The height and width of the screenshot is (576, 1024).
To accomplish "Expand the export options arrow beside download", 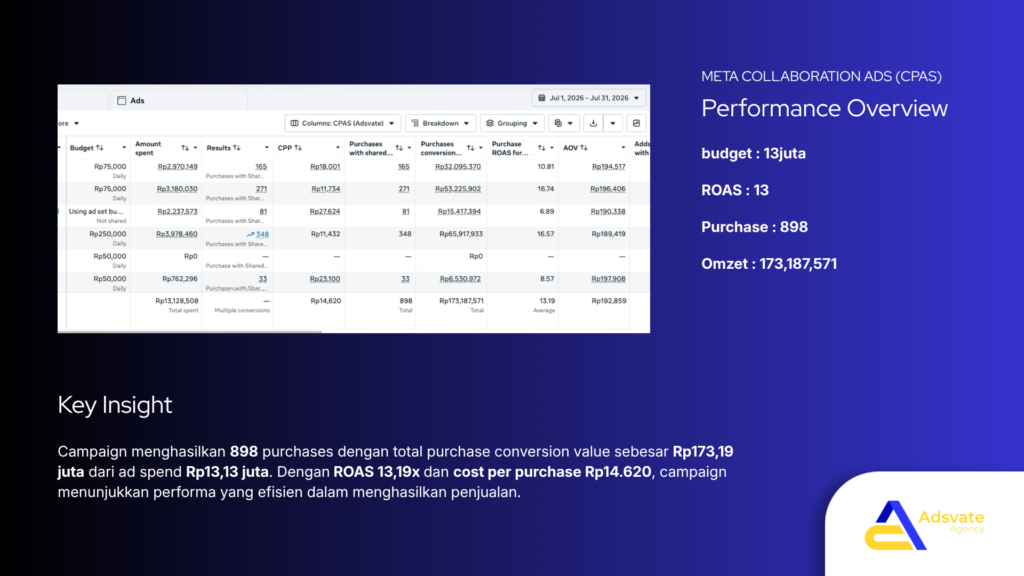I will pyautogui.click(x=613, y=123).
